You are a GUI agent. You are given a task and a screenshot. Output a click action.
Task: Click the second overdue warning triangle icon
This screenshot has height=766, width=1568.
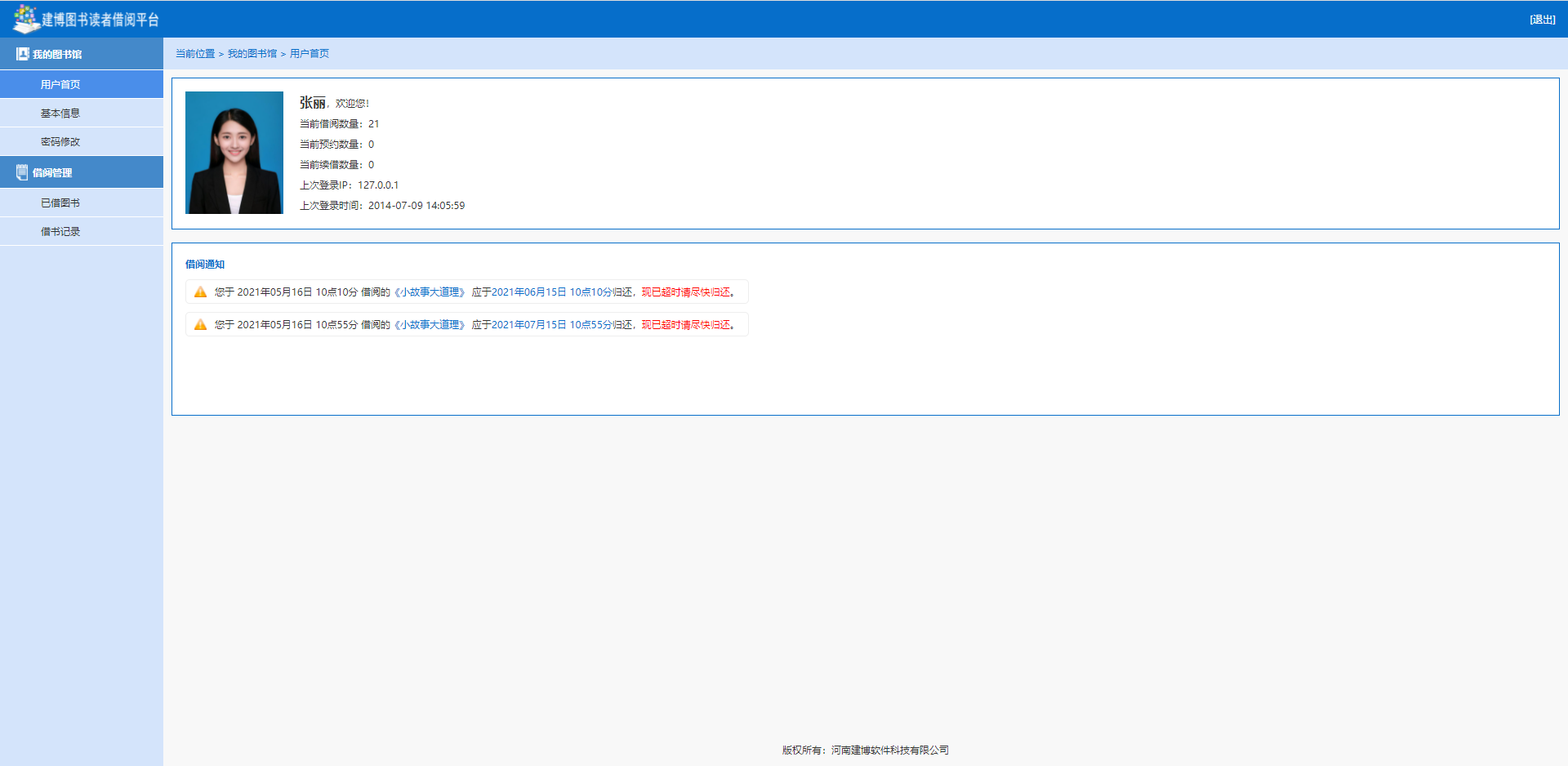200,325
